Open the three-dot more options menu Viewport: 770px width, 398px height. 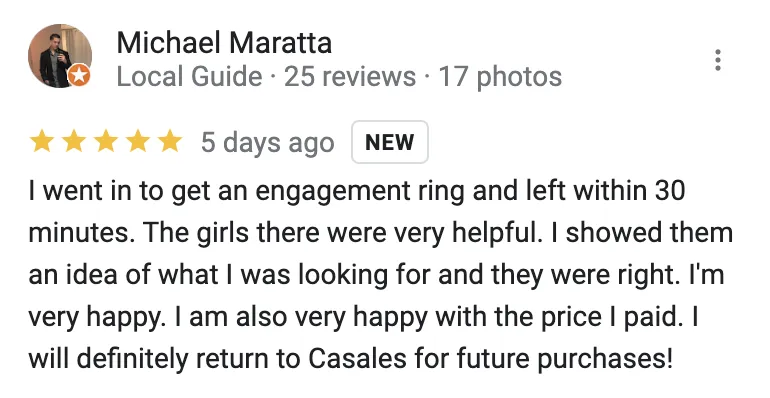pyautogui.click(x=717, y=60)
